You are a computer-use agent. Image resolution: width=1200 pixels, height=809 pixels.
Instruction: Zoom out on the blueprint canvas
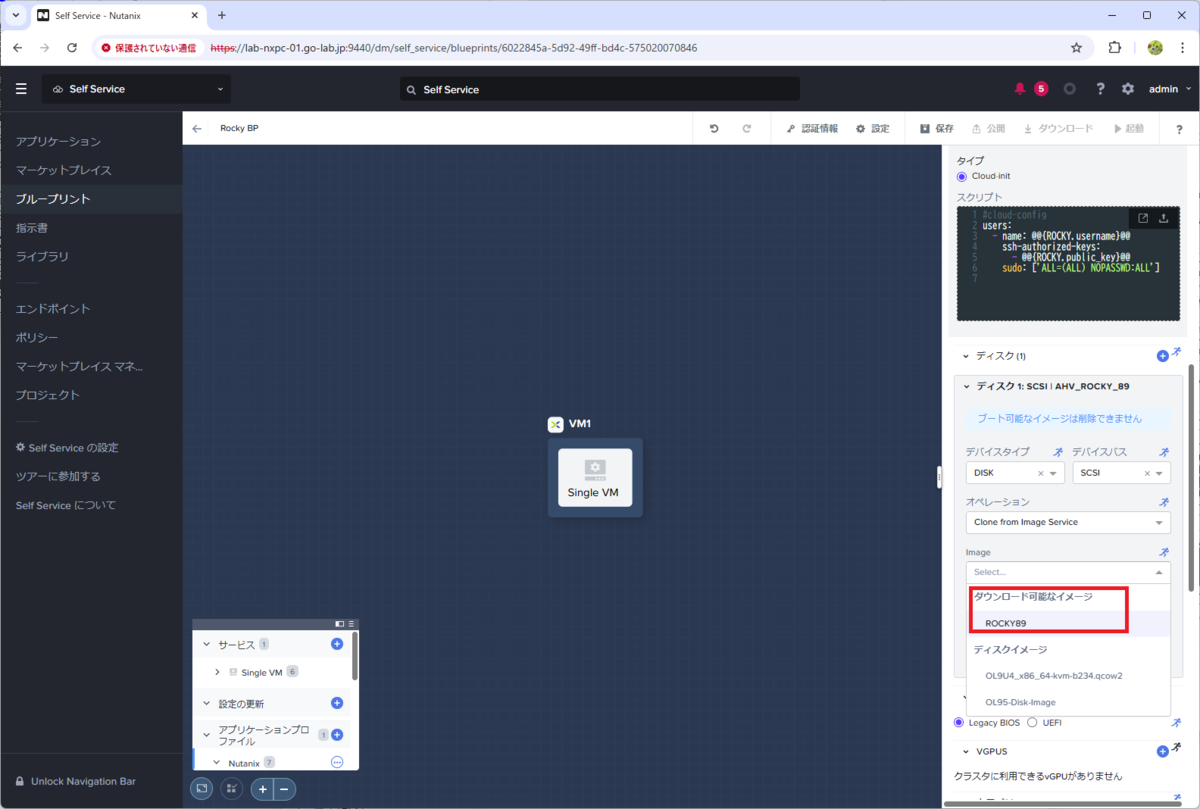click(x=284, y=789)
